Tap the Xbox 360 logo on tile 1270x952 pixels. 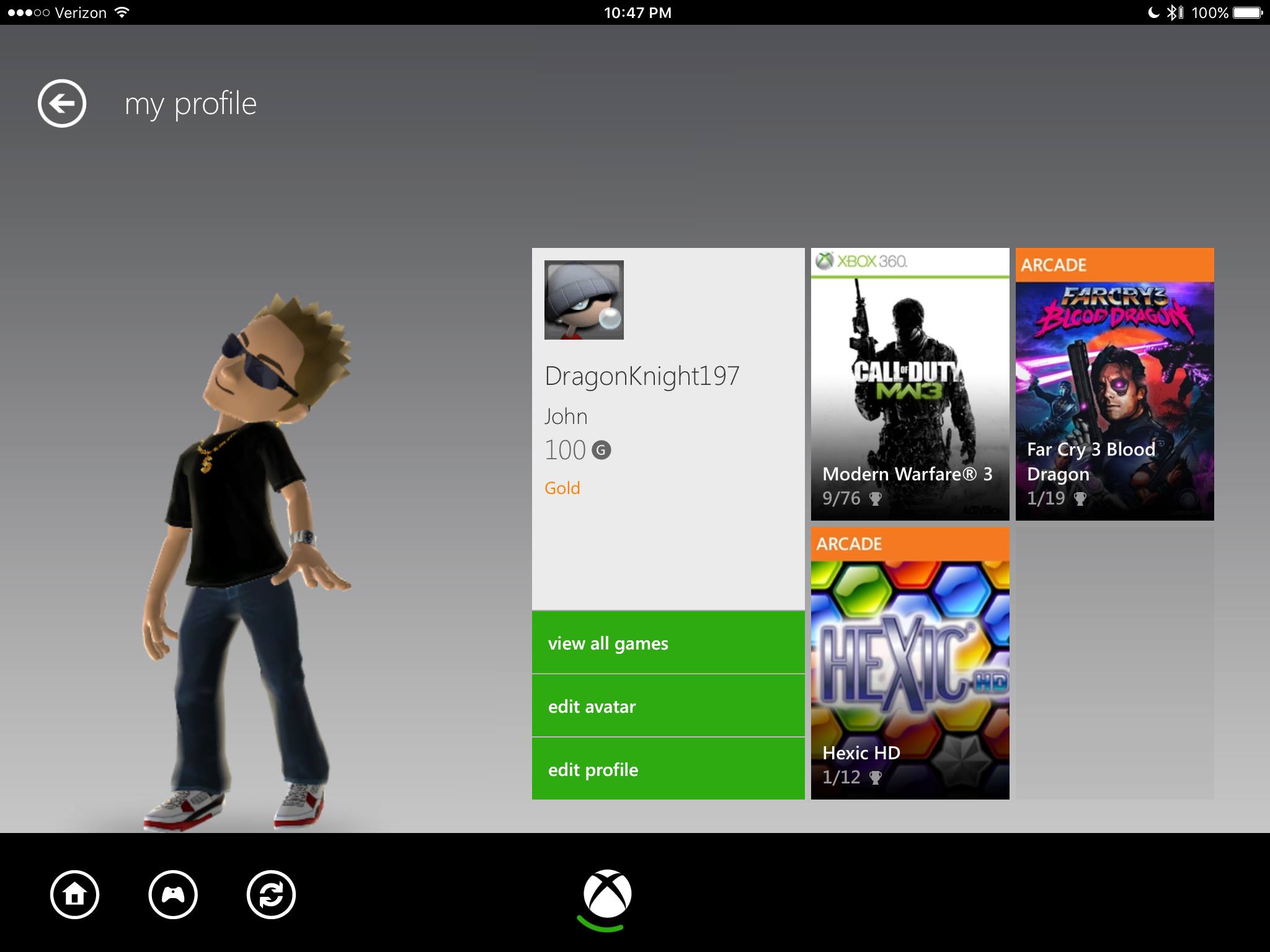tap(861, 261)
